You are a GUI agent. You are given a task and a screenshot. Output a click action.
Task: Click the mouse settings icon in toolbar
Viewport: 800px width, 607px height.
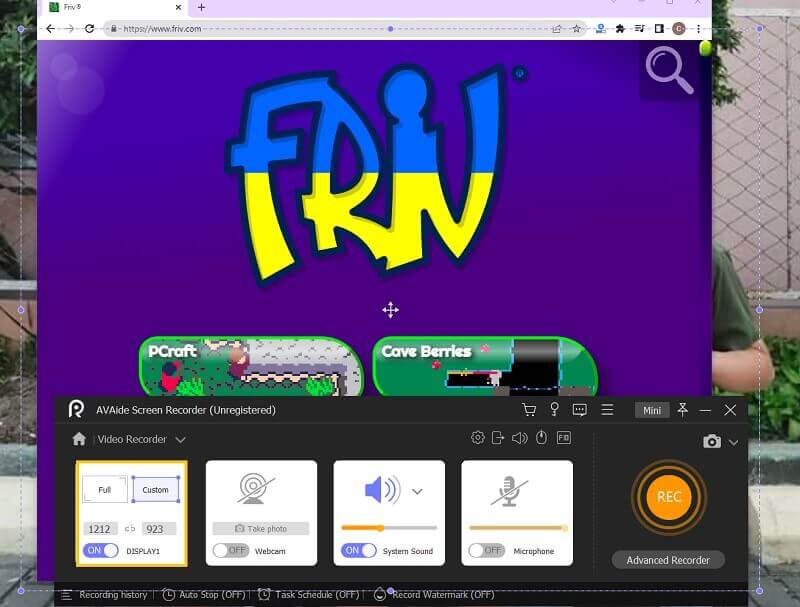[x=541, y=438]
